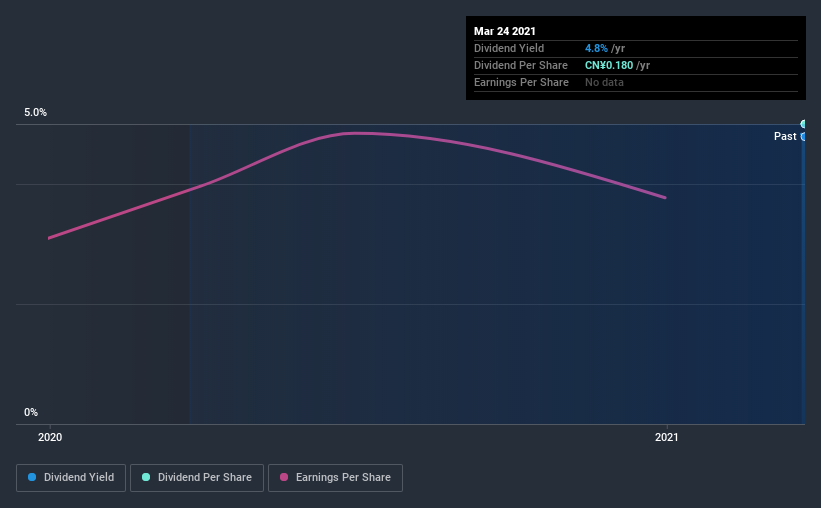Click the 0% y-axis label
Screen dimensions: 821x508
pyautogui.click(x=31, y=412)
